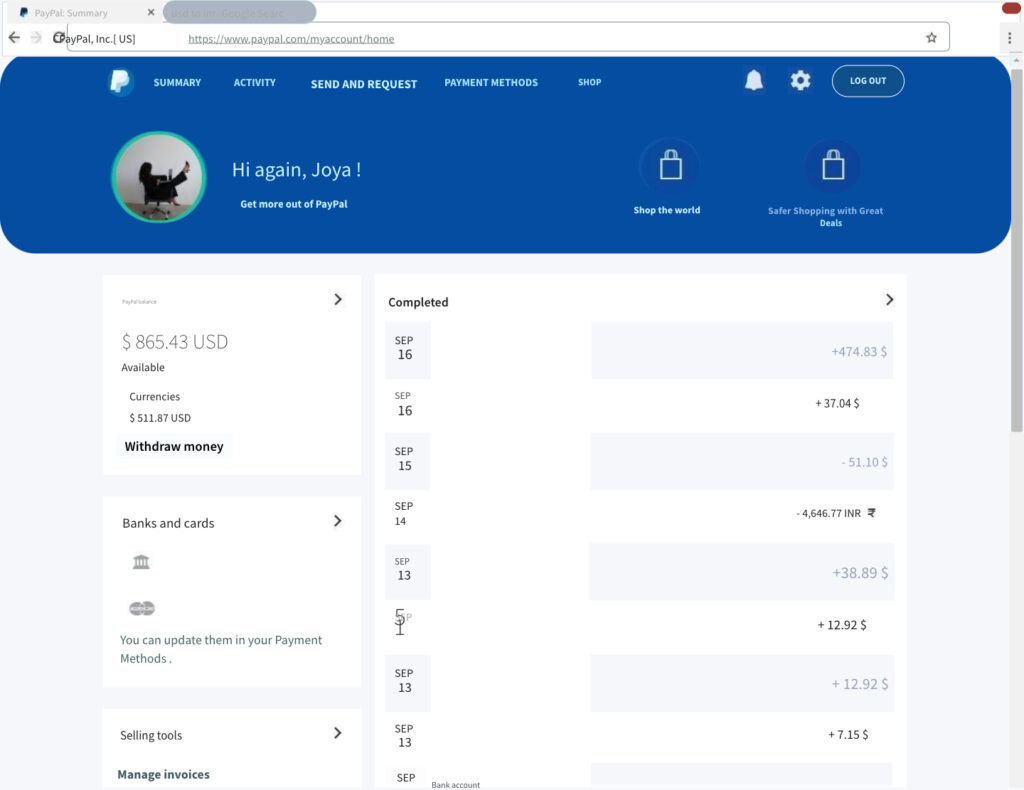
Task: Open the -4,646.77 INR transaction
Action: [639, 513]
